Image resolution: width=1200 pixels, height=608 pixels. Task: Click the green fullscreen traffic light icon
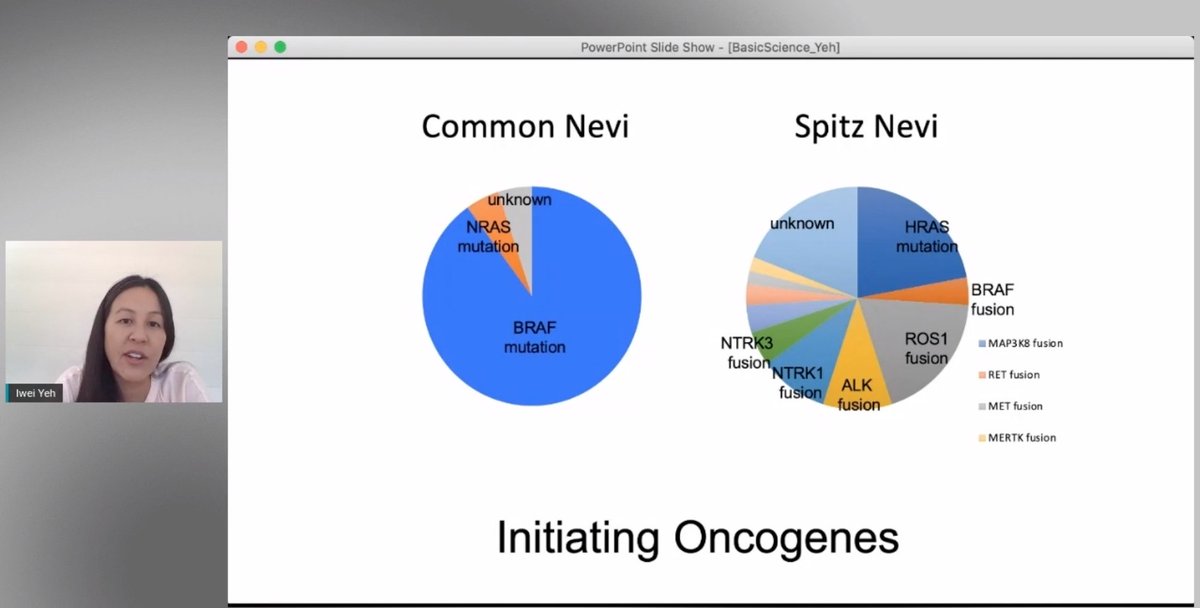point(280,45)
